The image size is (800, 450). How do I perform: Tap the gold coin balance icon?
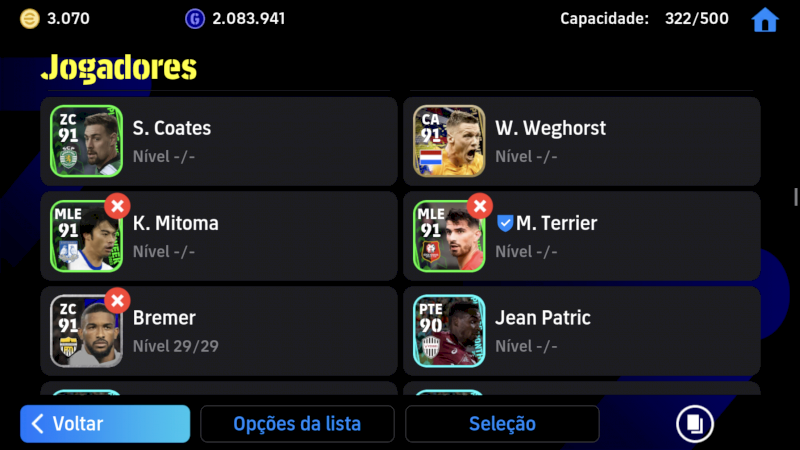tap(30, 19)
